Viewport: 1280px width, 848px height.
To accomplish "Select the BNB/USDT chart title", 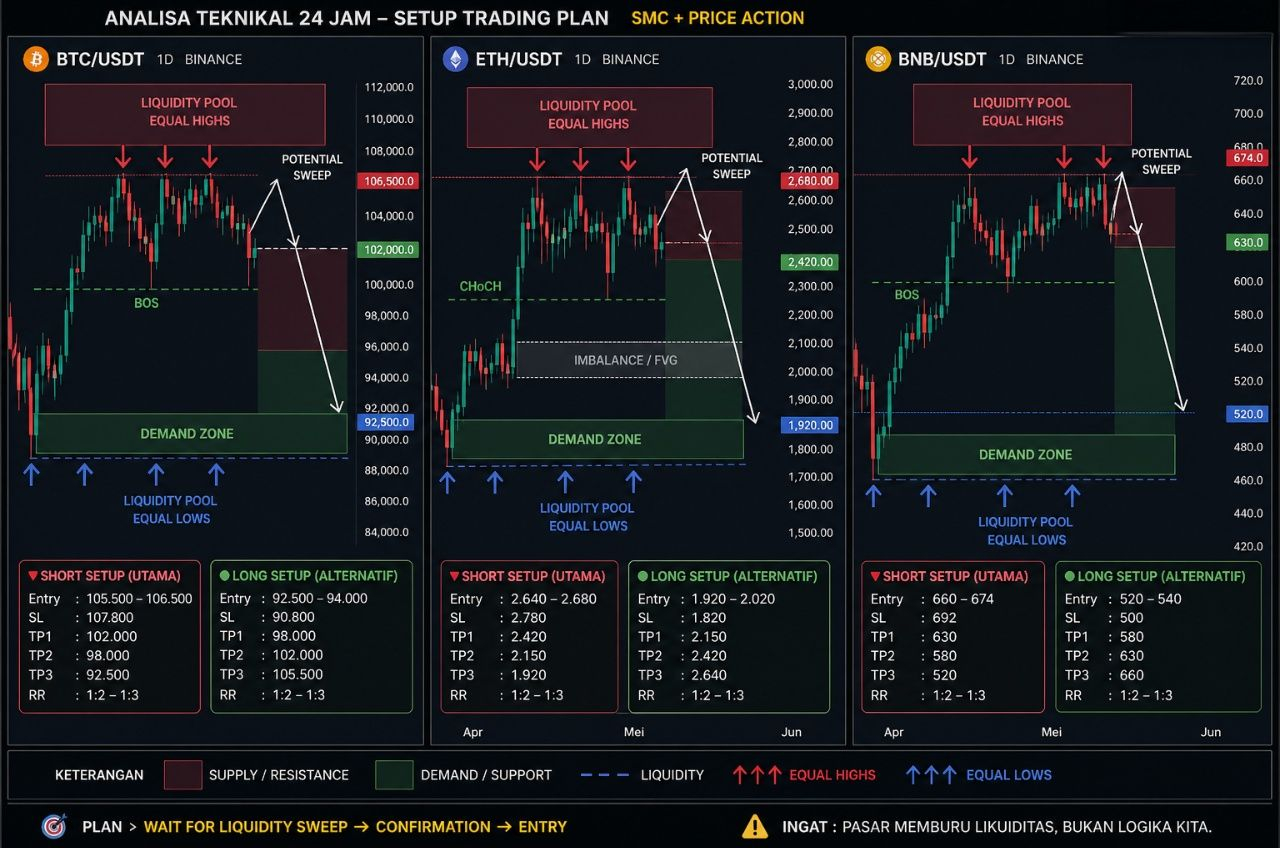I will pyautogui.click(x=942, y=60).
